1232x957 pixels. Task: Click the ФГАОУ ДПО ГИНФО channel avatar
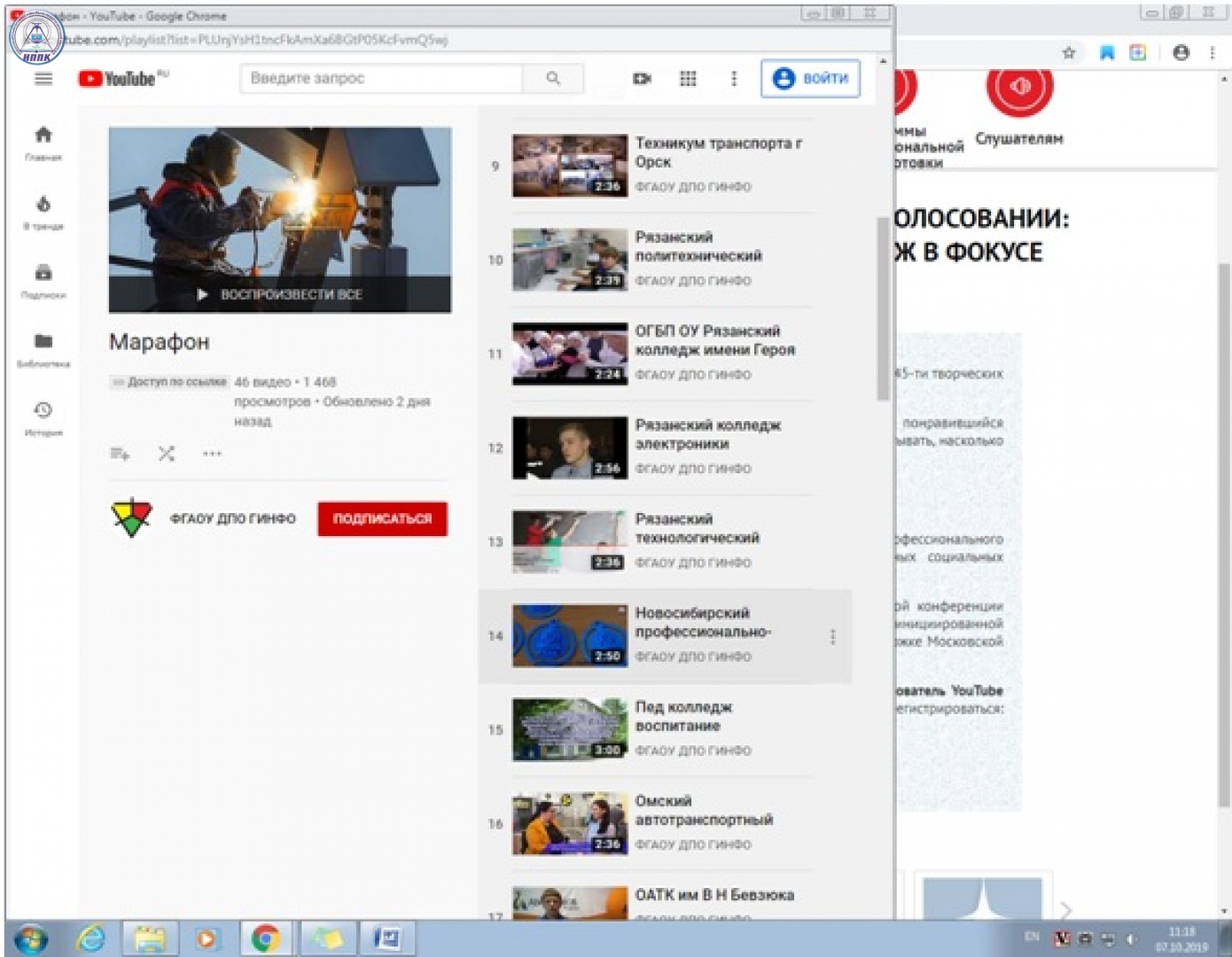point(131,518)
